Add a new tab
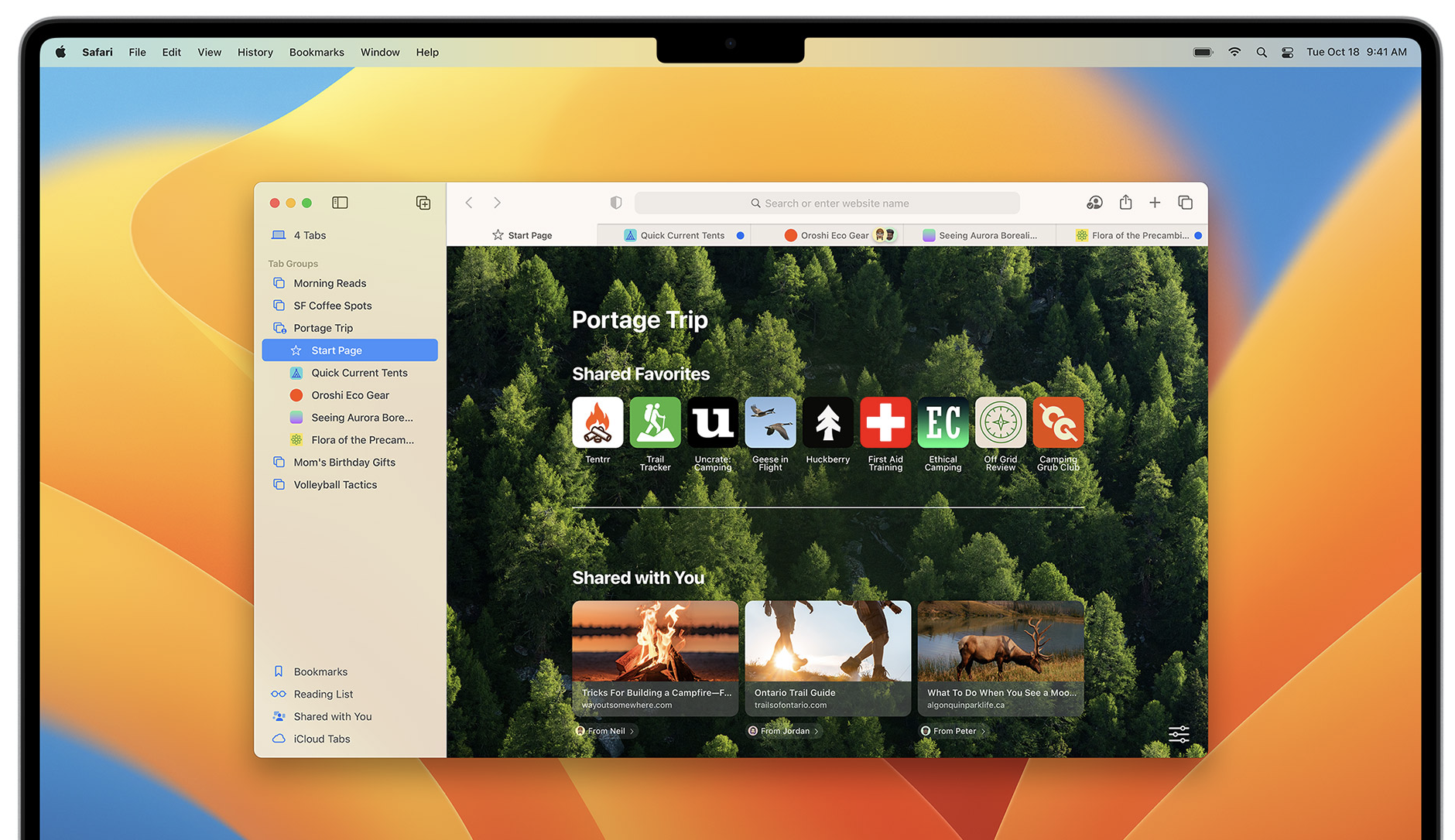 pyautogui.click(x=1155, y=203)
